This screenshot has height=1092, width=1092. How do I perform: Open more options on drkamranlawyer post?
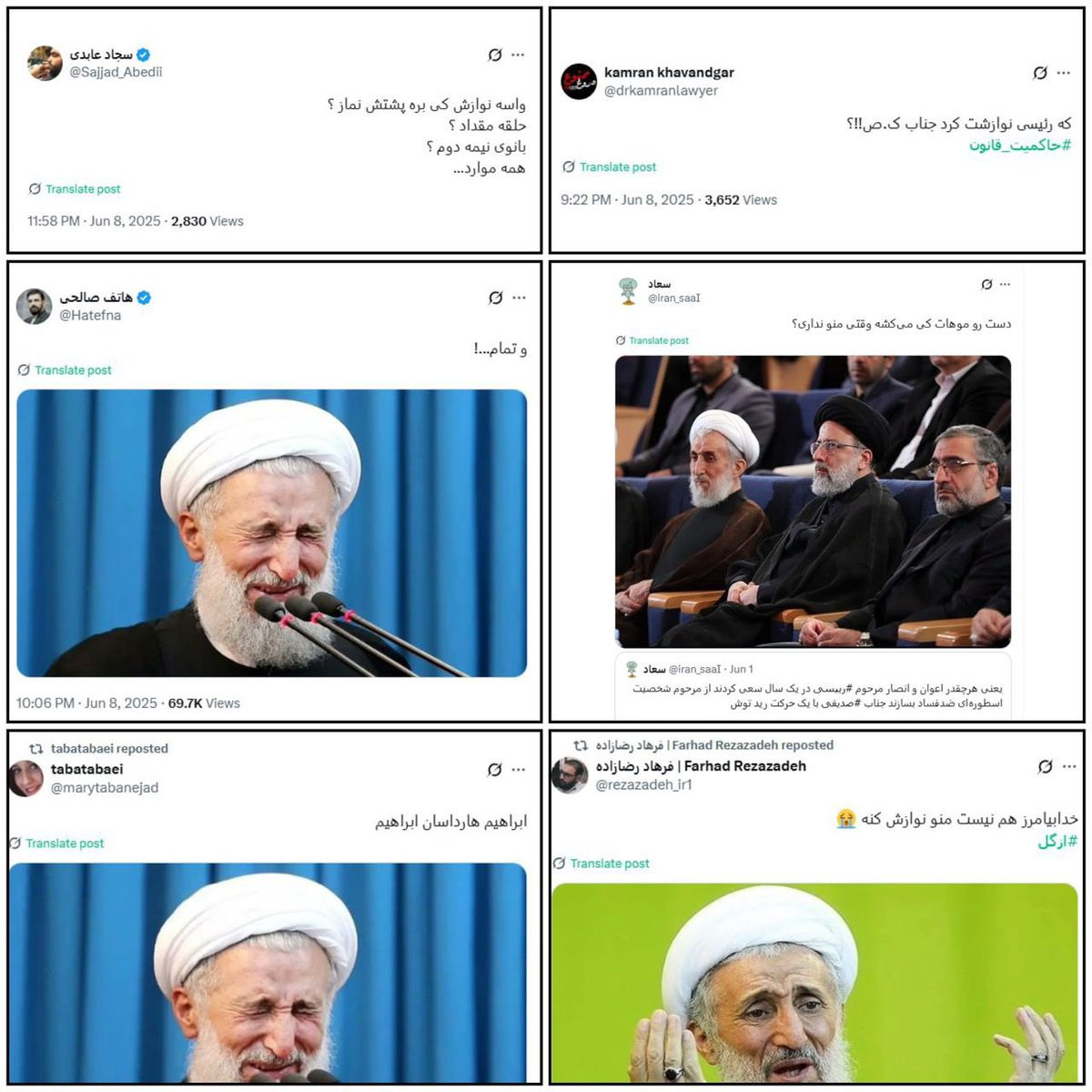point(1063,73)
